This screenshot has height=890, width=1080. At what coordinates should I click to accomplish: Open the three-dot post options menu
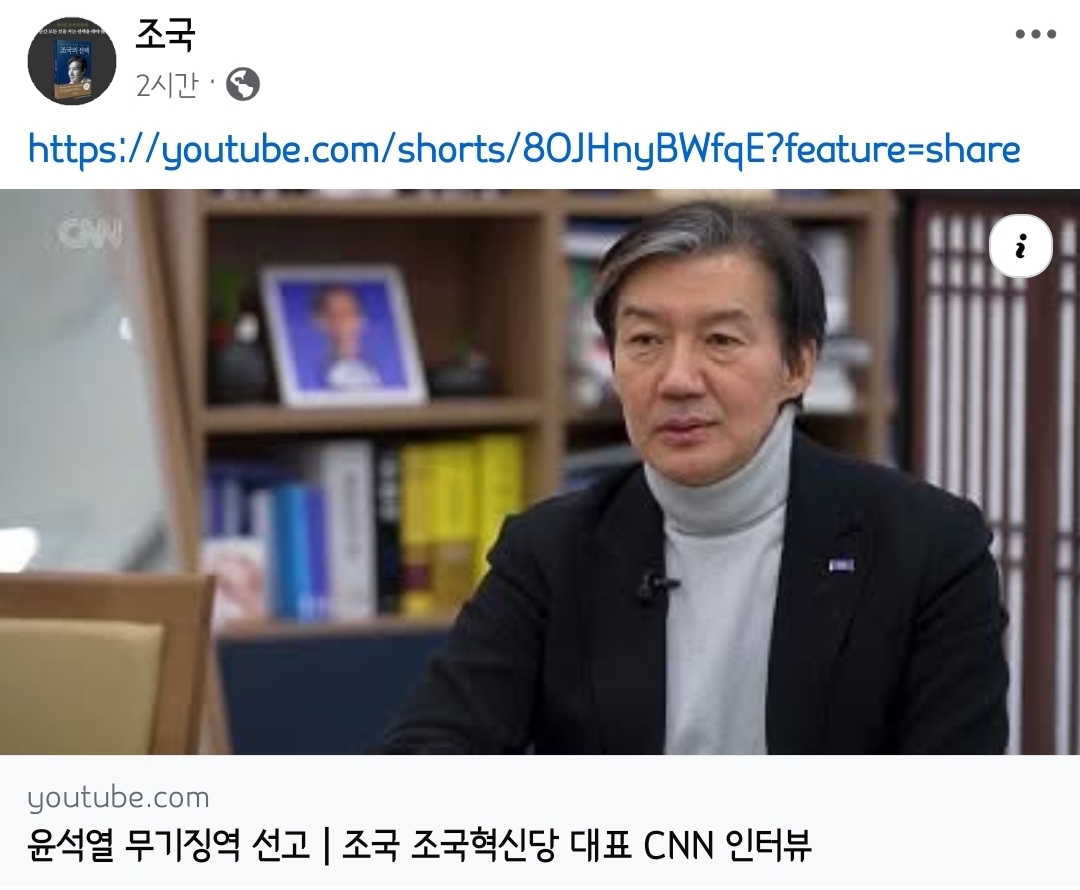coord(1035,34)
